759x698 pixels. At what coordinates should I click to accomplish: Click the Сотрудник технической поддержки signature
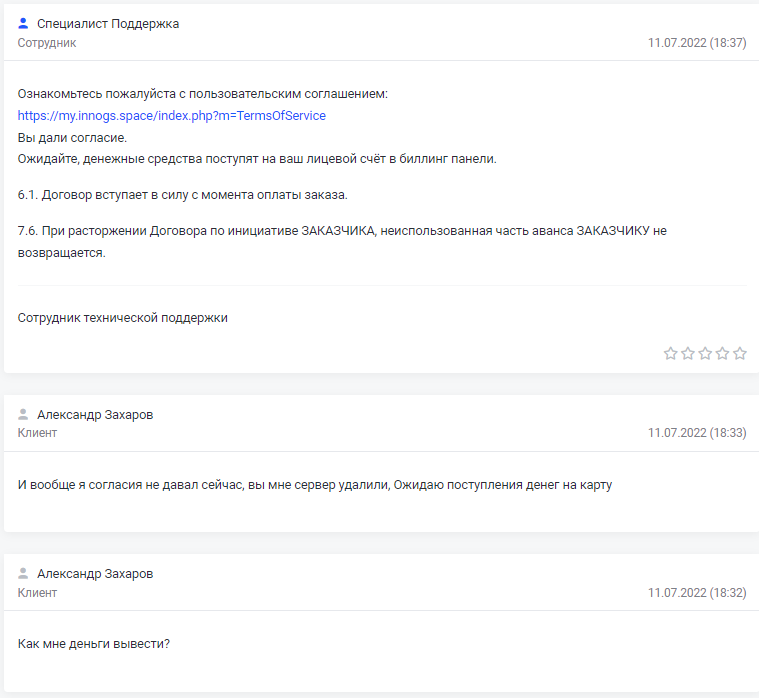point(123,318)
